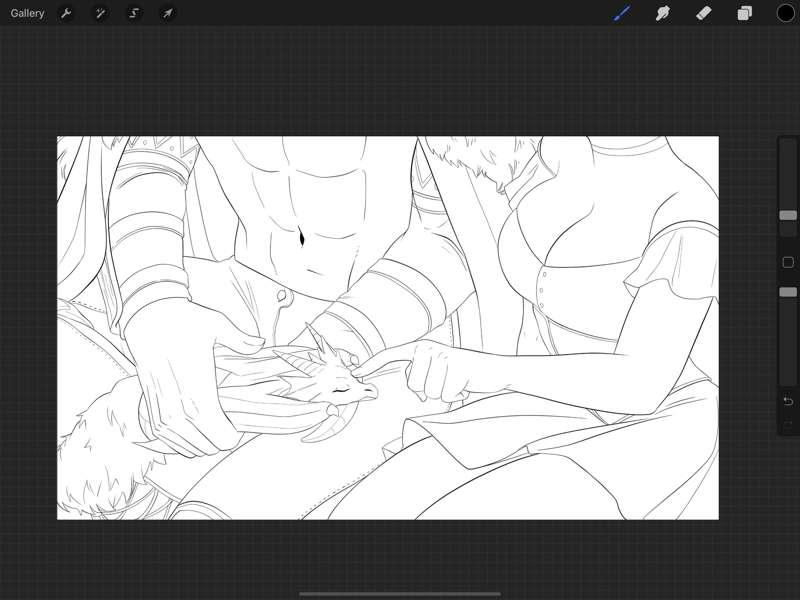Activate the Transform arrow tool

click(x=167, y=13)
